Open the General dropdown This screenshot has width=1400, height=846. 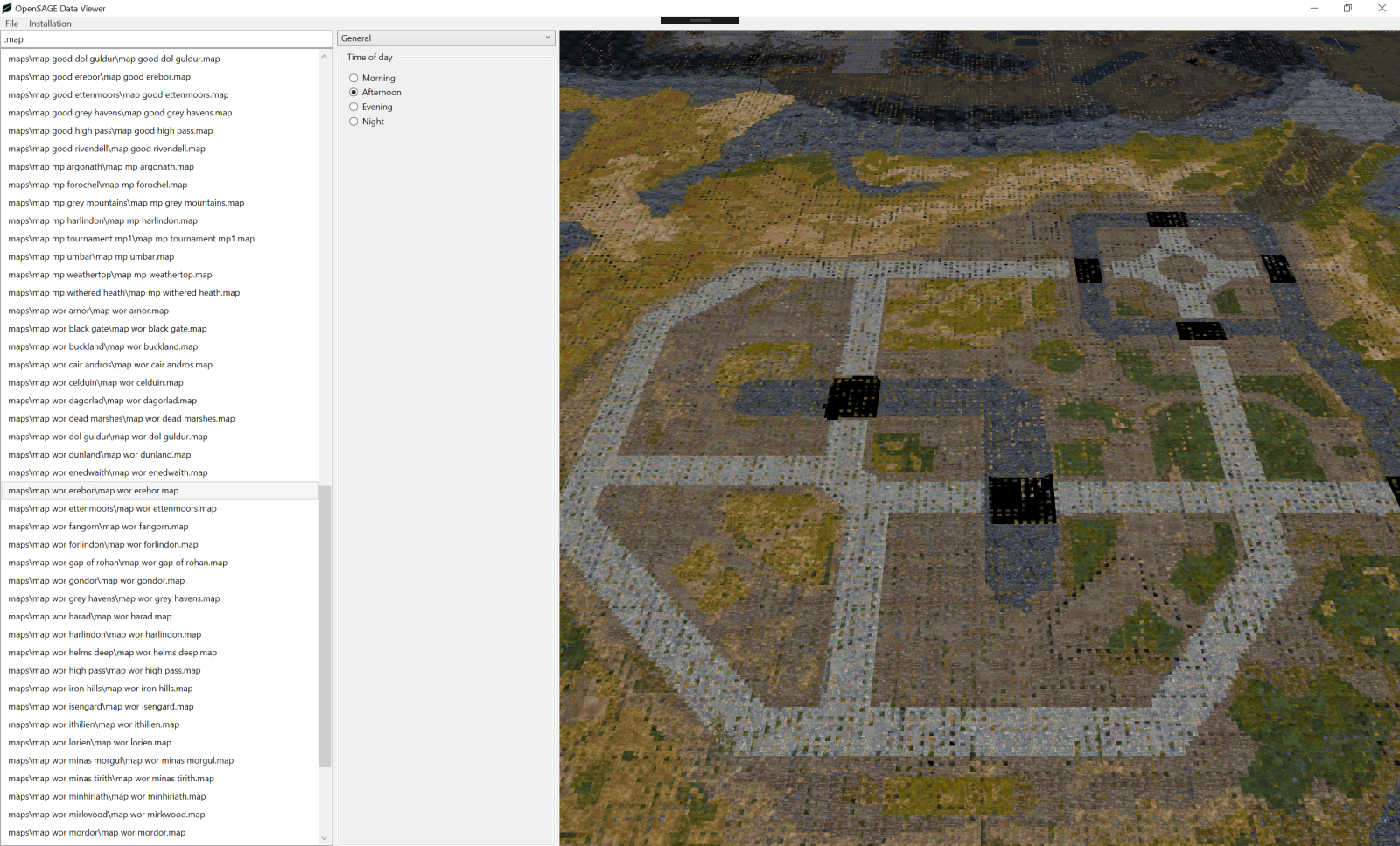pyautogui.click(x=446, y=38)
